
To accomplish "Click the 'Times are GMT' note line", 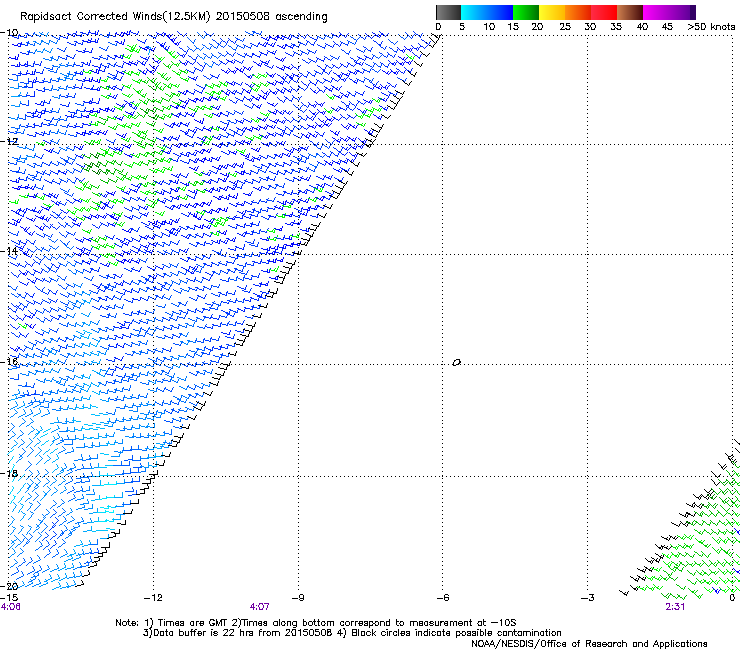I will click(x=316, y=623).
